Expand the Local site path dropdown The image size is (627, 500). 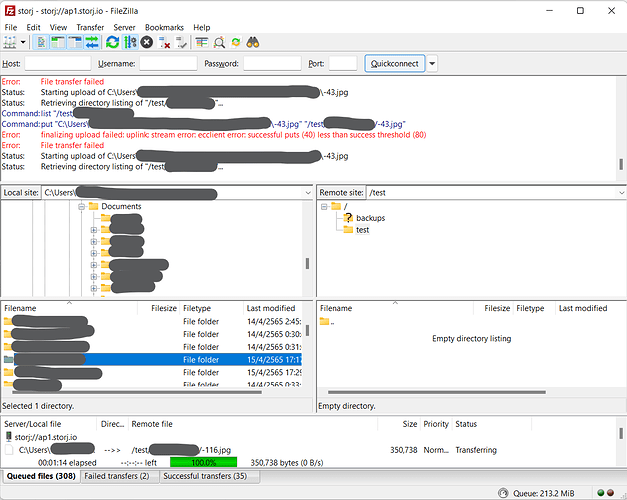(307, 192)
